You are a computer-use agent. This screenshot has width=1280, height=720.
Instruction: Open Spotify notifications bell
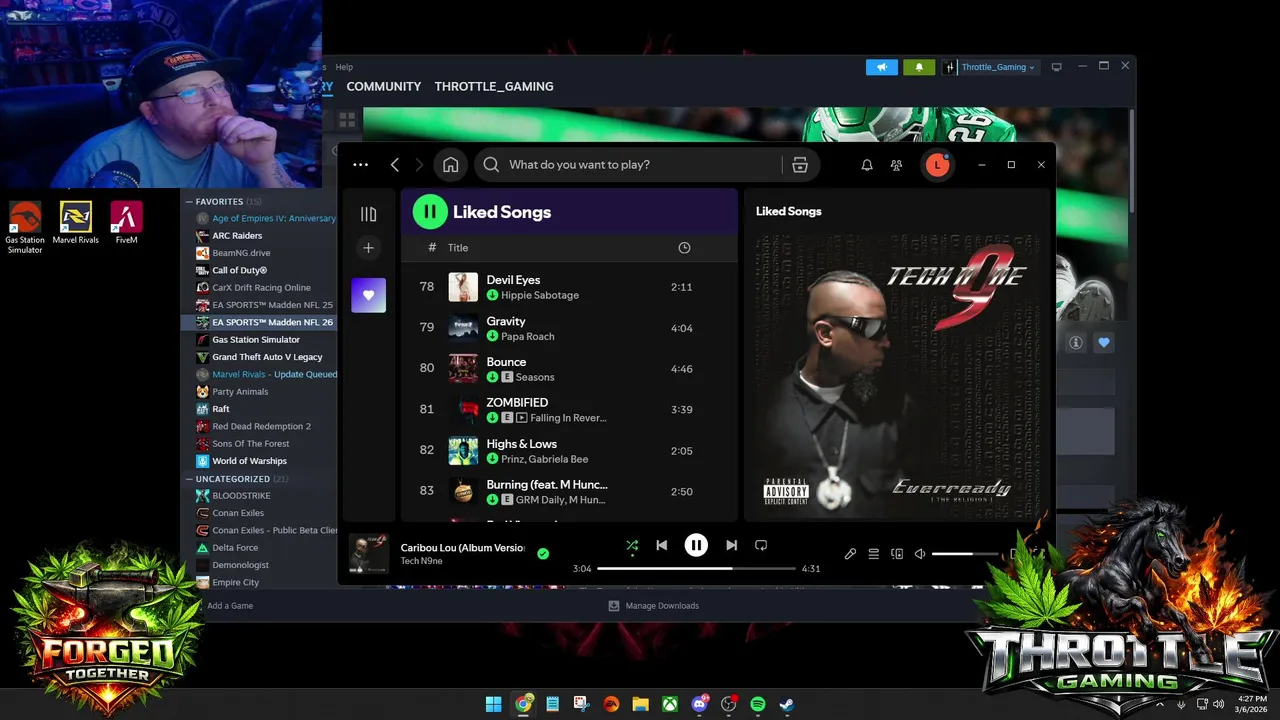(867, 165)
